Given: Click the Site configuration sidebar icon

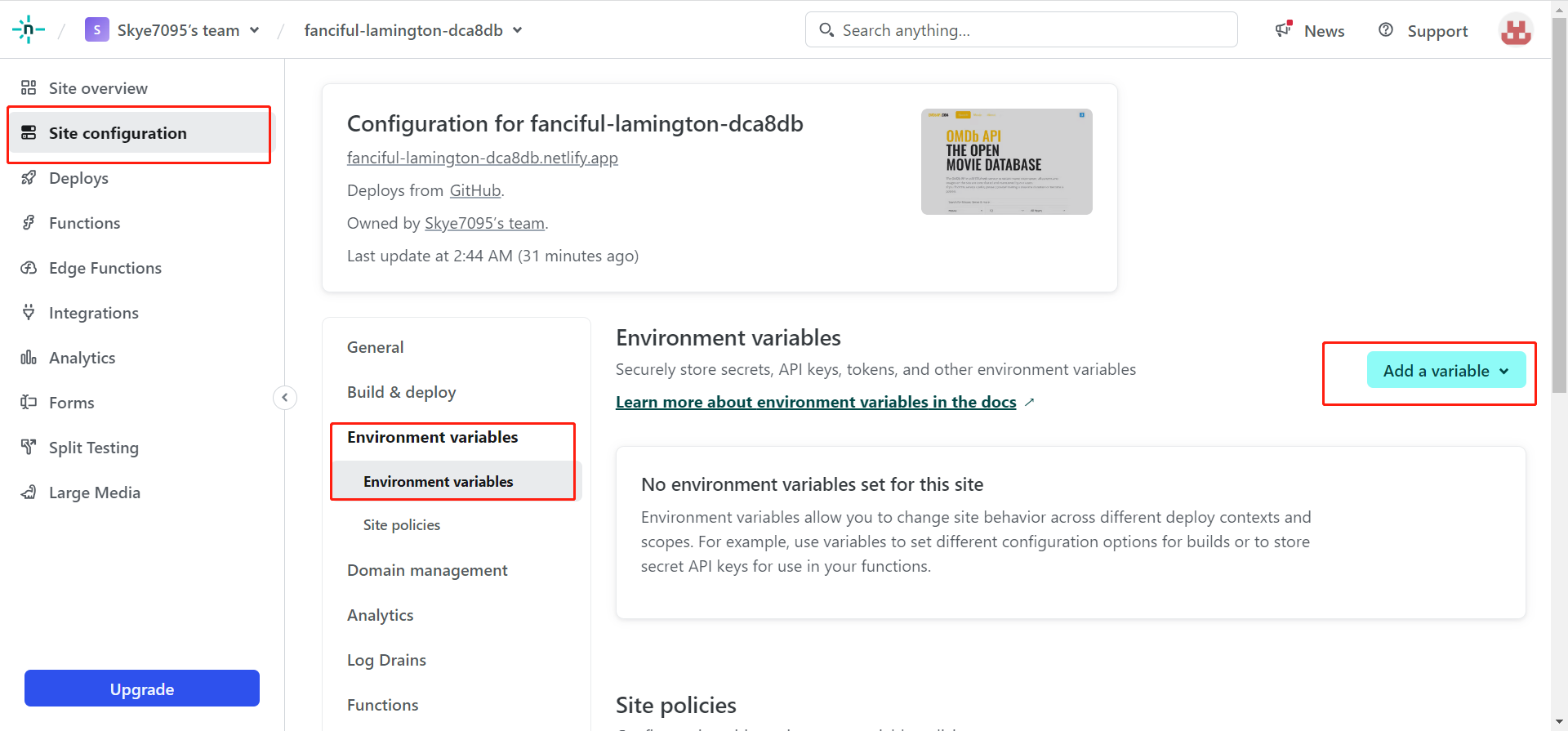Looking at the screenshot, I should (x=29, y=132).
